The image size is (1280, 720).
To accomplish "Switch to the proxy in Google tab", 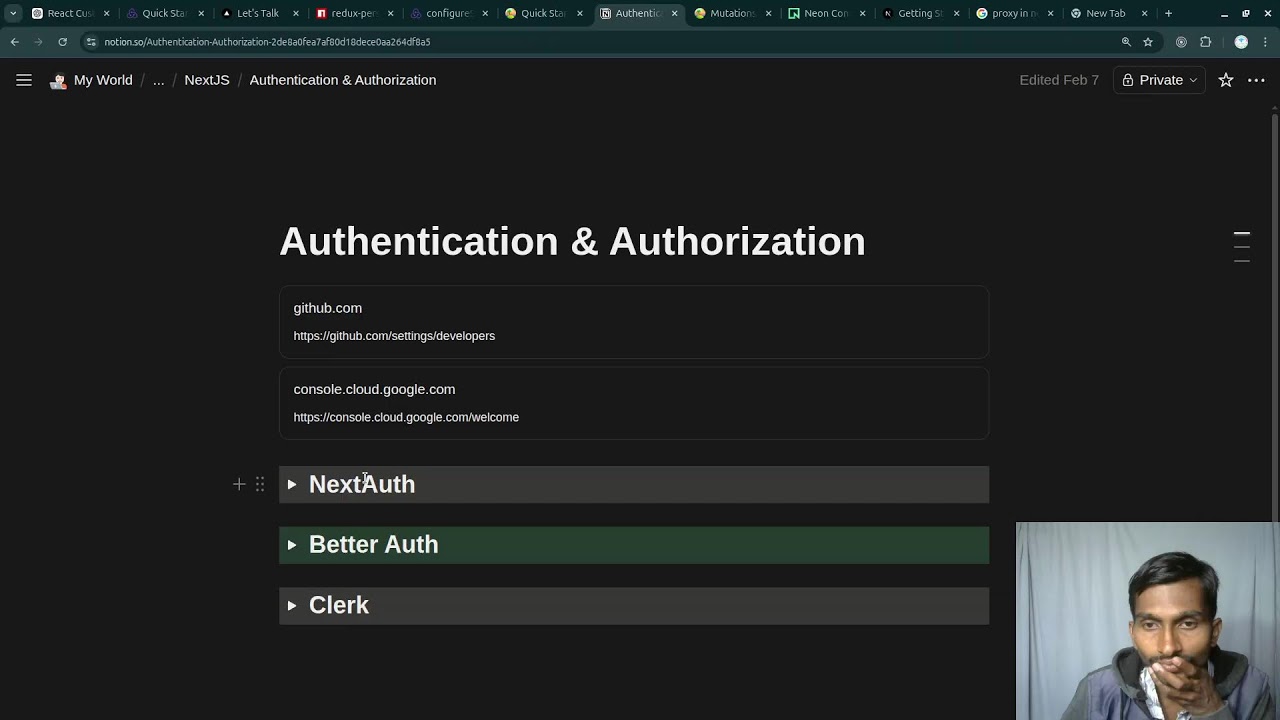I will click(1014, 13).
